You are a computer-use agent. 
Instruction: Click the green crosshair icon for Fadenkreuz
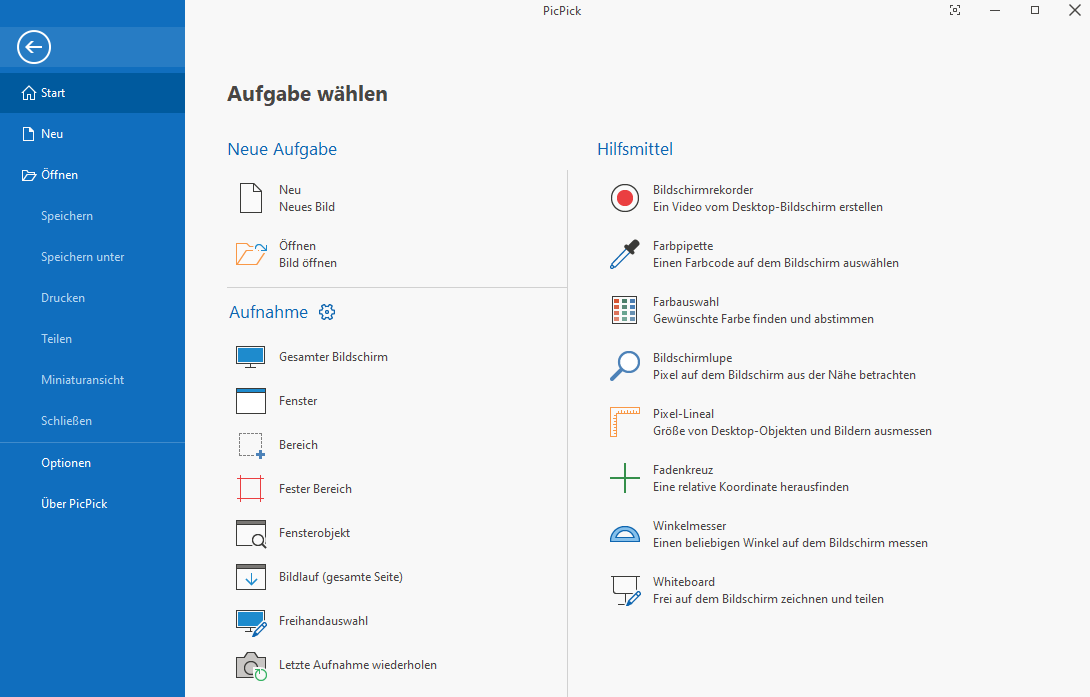(625, 478)
